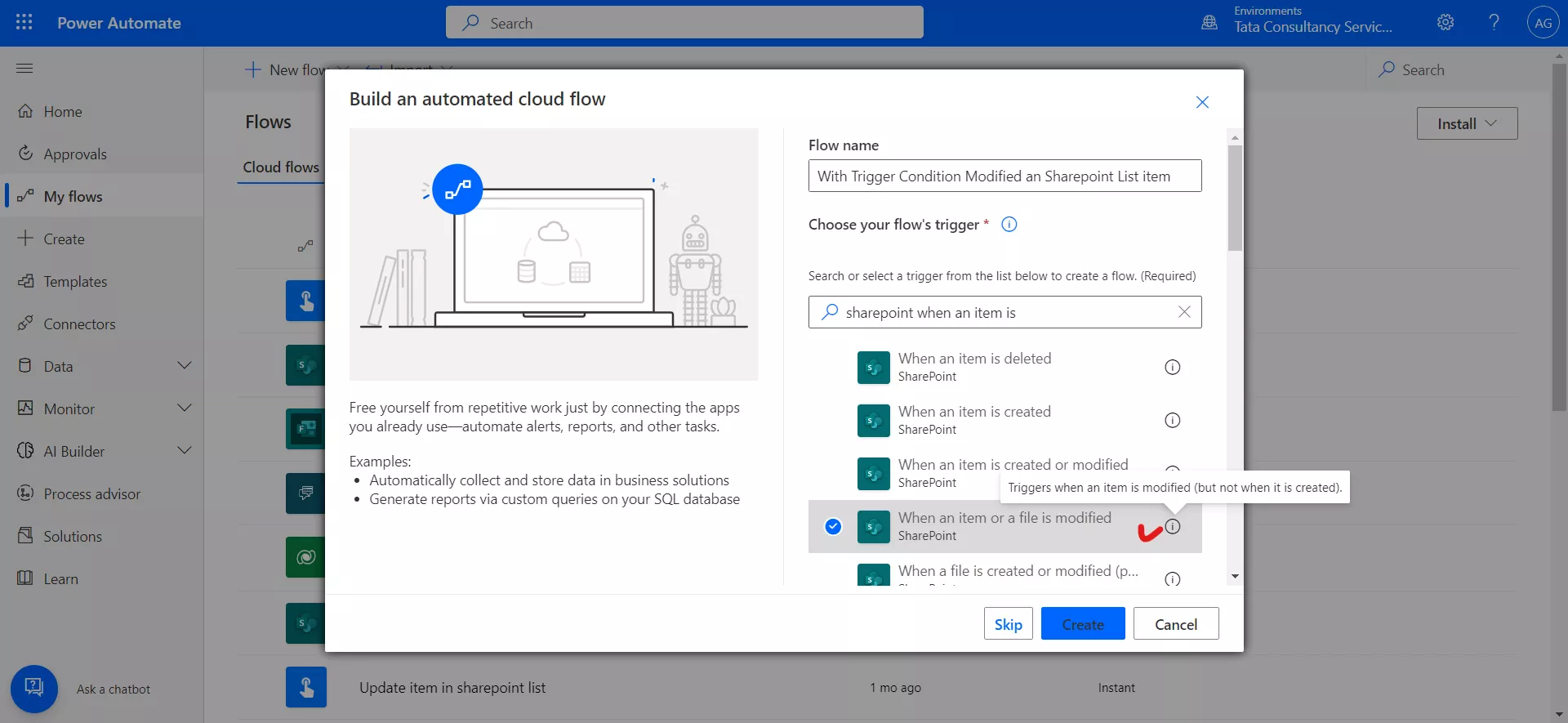Screen dimensions: 1568x723
Task: Click the AI Builder icon in the sidebar
Action: [25, 451]
